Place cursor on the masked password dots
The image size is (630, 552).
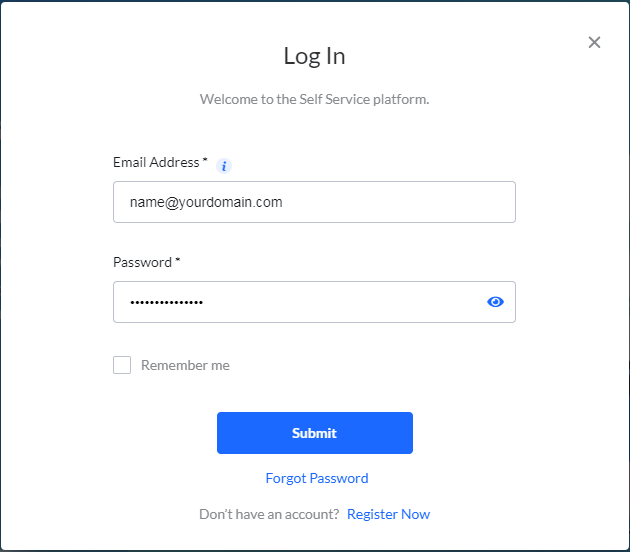coord(166,302)
